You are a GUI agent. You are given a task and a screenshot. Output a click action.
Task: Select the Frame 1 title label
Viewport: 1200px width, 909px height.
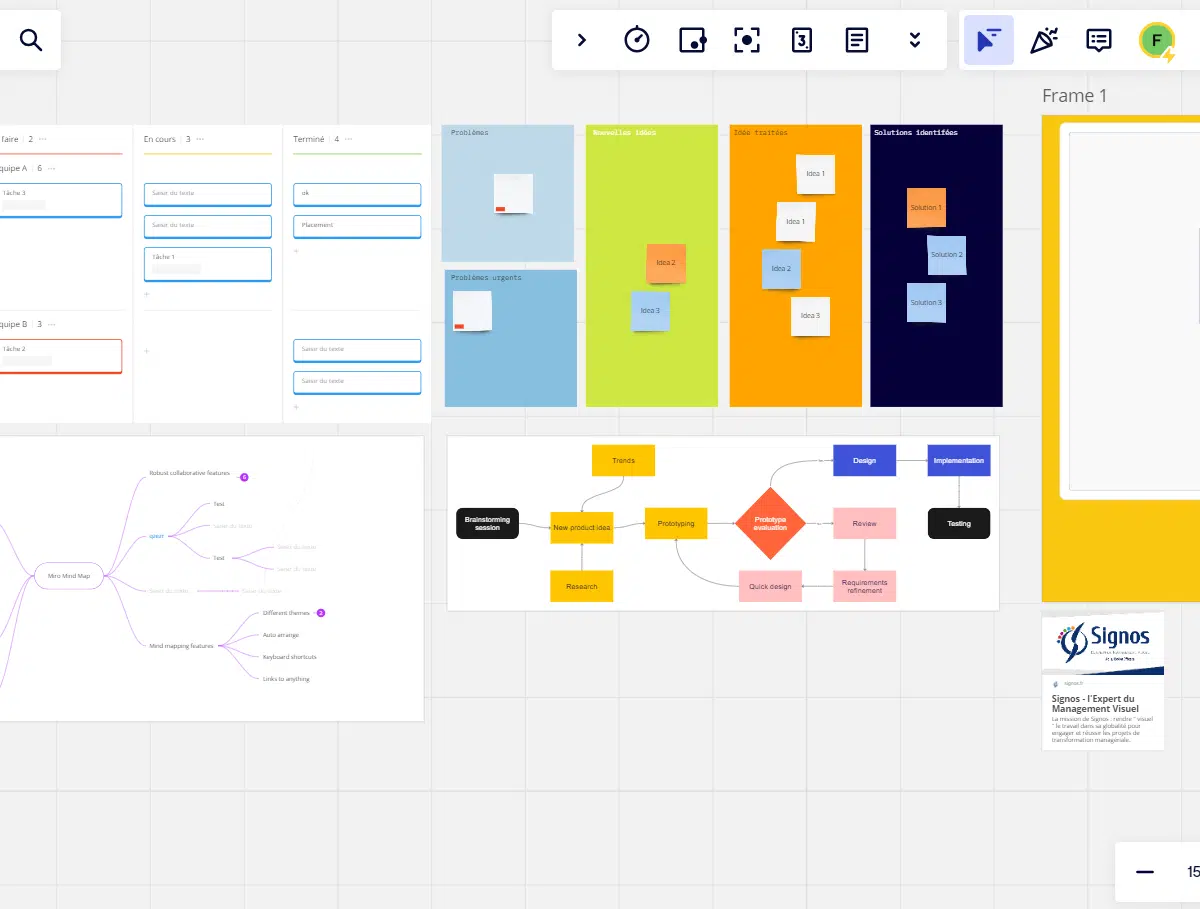coord(1074,96)
